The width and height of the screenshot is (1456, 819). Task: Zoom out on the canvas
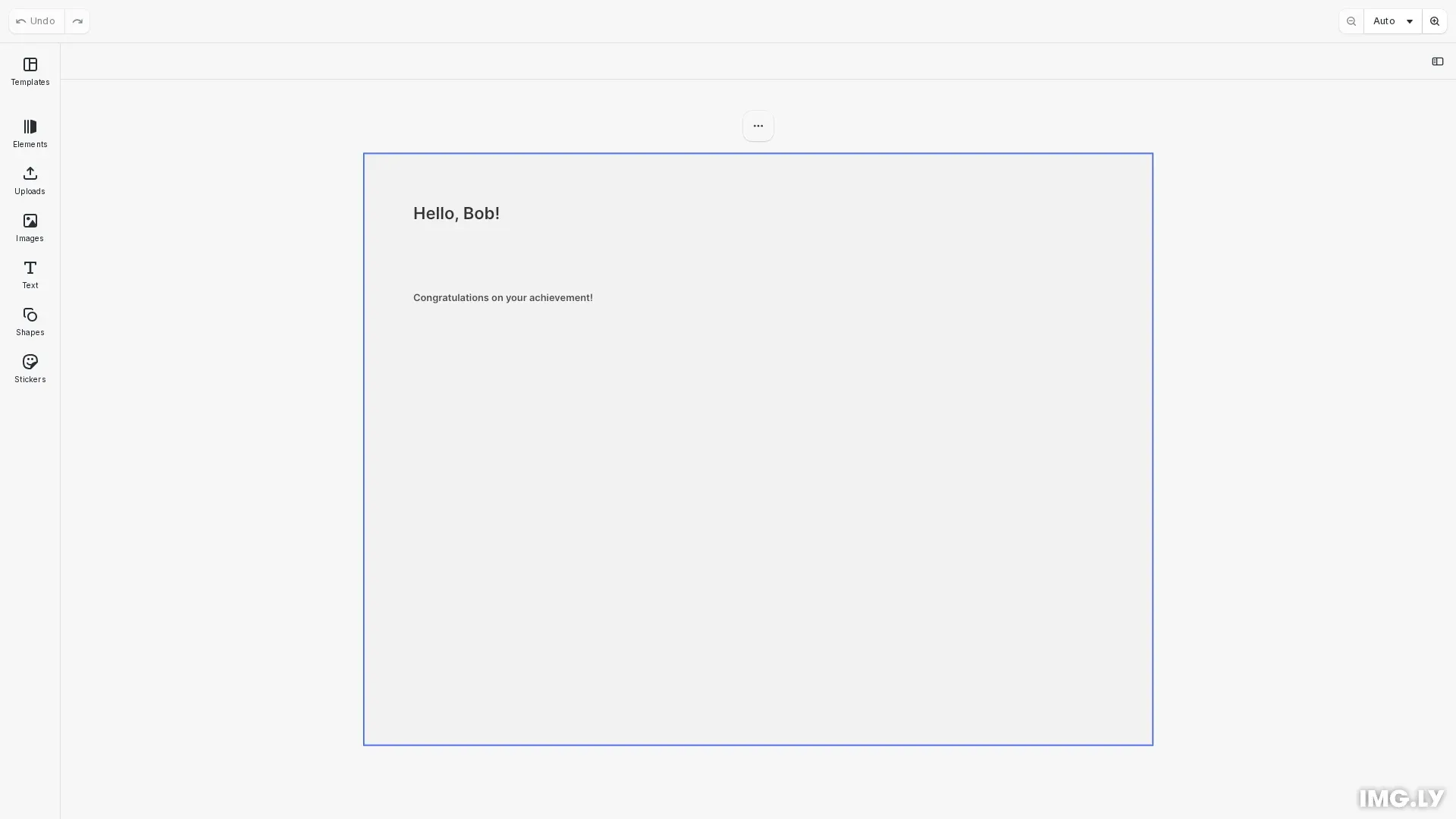tap(1351, 20)
